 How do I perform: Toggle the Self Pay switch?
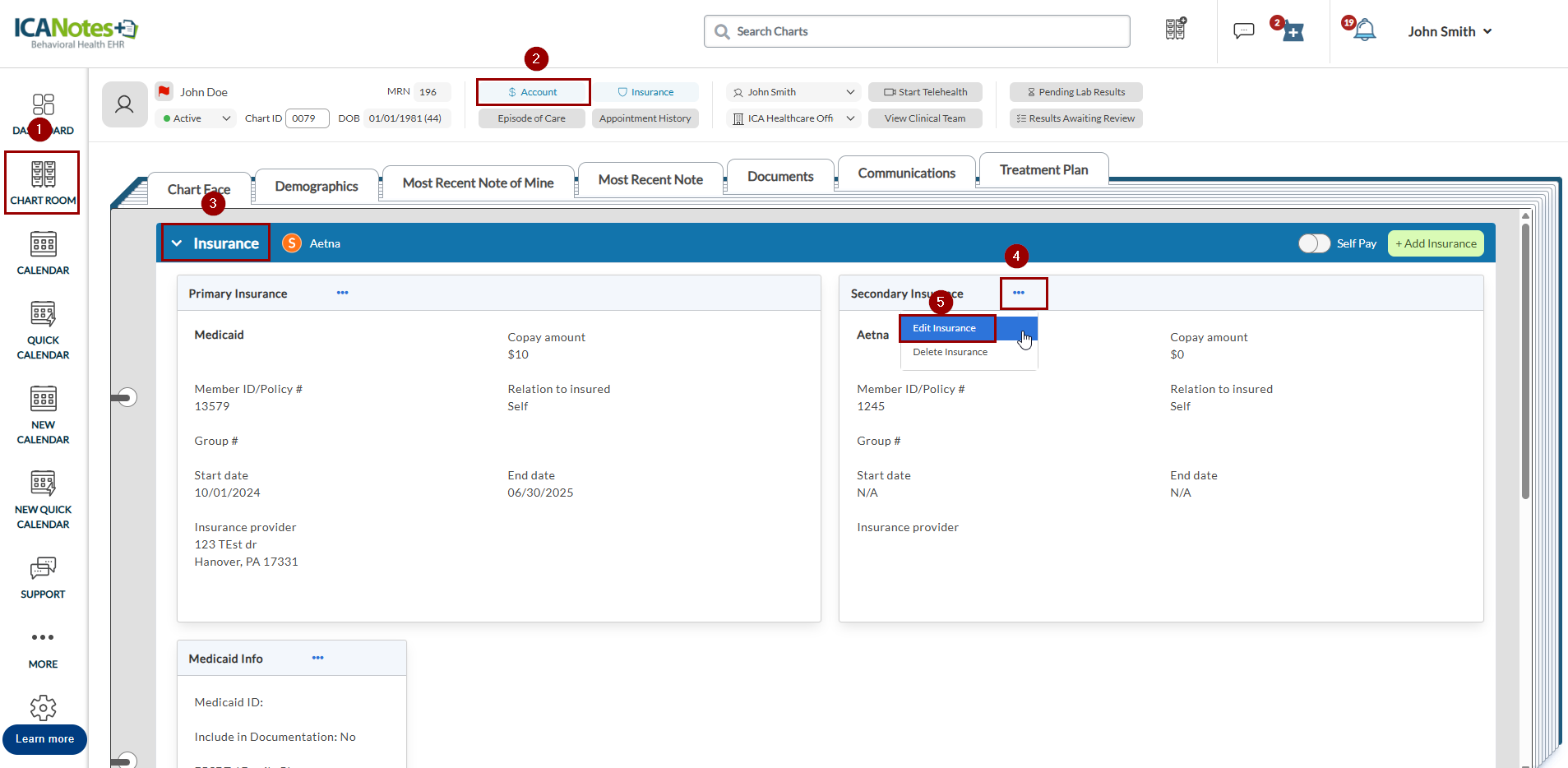coord(1313,243)
